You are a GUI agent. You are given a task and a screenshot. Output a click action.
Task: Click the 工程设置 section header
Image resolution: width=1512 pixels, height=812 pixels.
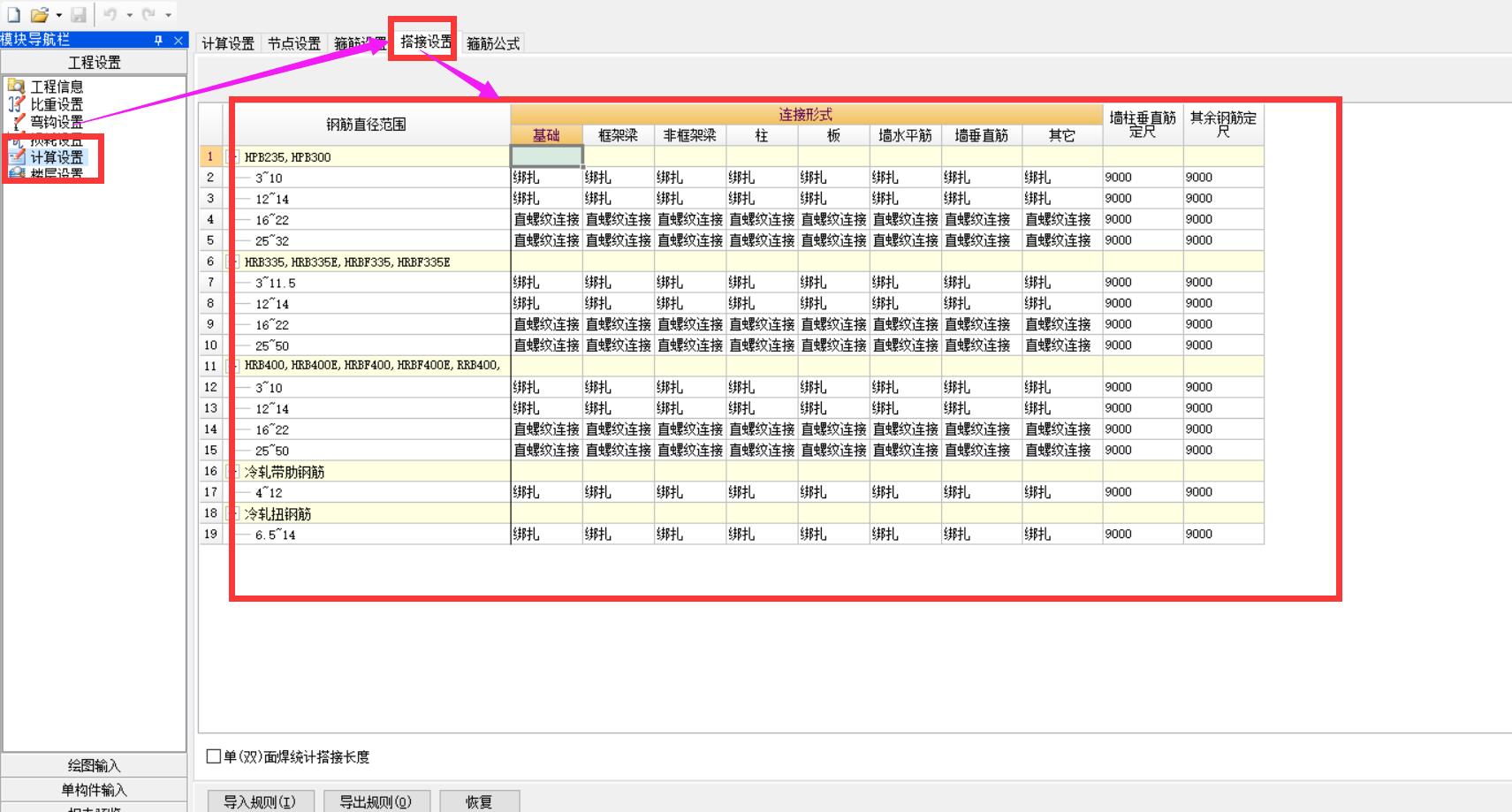pyautogui.click(x=95, y=63)
